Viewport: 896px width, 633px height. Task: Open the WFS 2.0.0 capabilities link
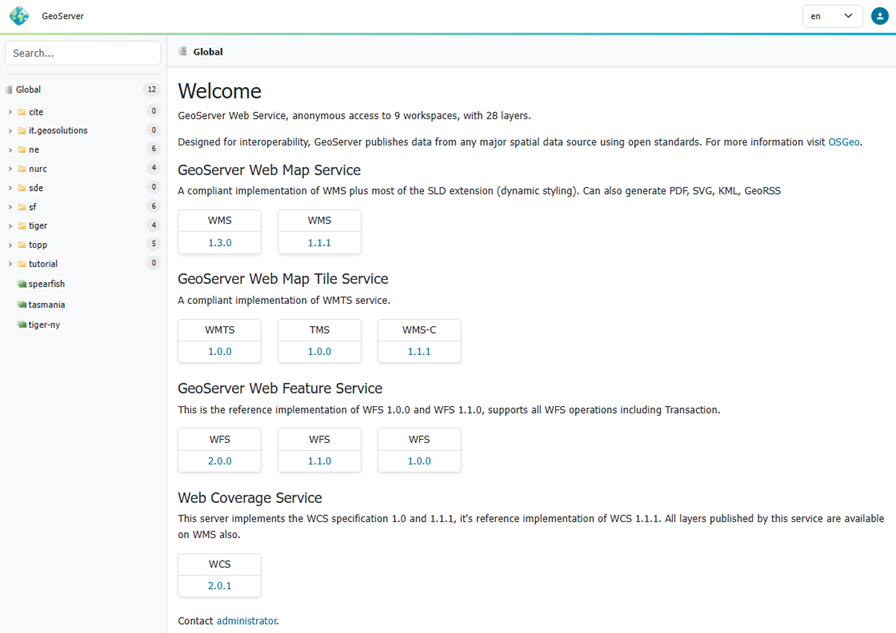tap(219, 461)
